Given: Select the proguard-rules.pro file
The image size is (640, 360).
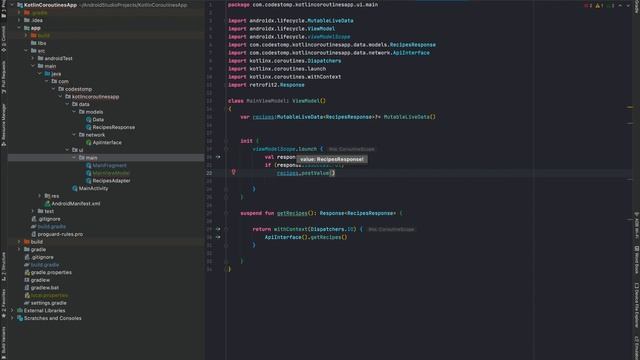Looking at the screenshot, I should tap(60, 234).
